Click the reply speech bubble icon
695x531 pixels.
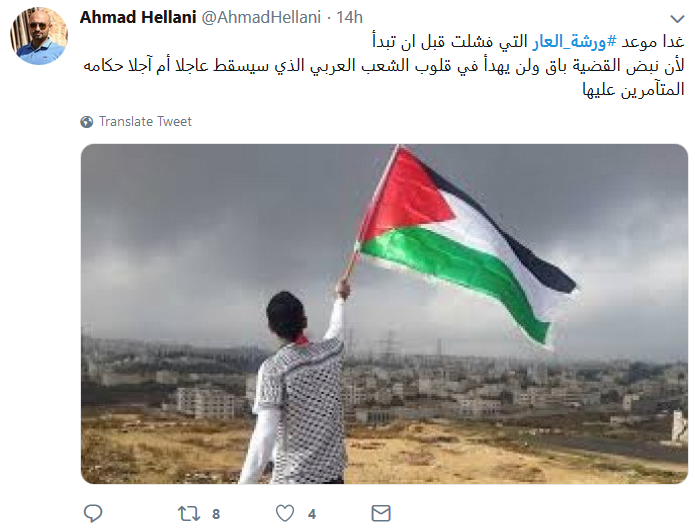pyautogui.click(x=93, y=513)
